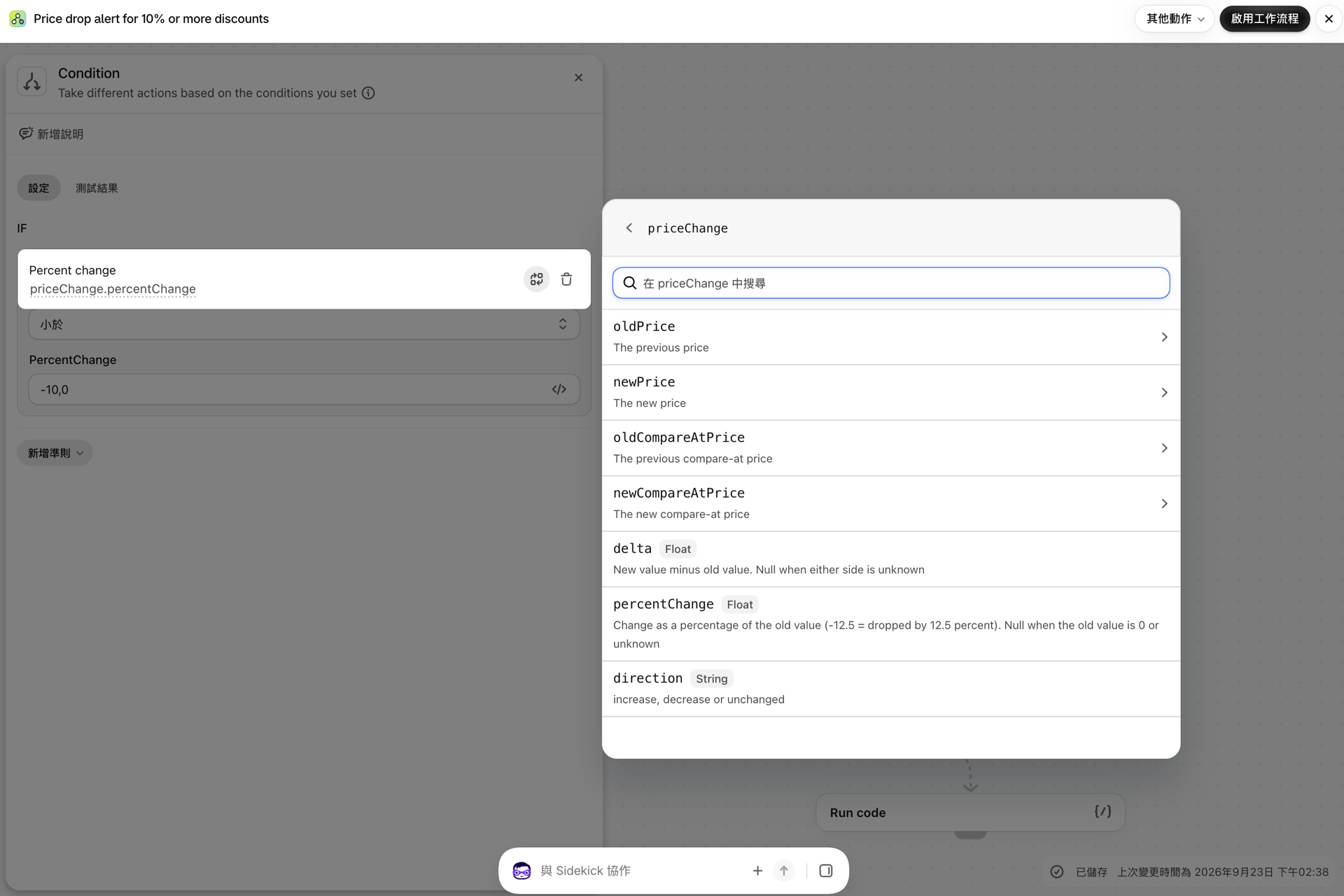The width and height of the screenshot is (1344, 896).
Task: Select direction String variable
Action: click(890, 689)
